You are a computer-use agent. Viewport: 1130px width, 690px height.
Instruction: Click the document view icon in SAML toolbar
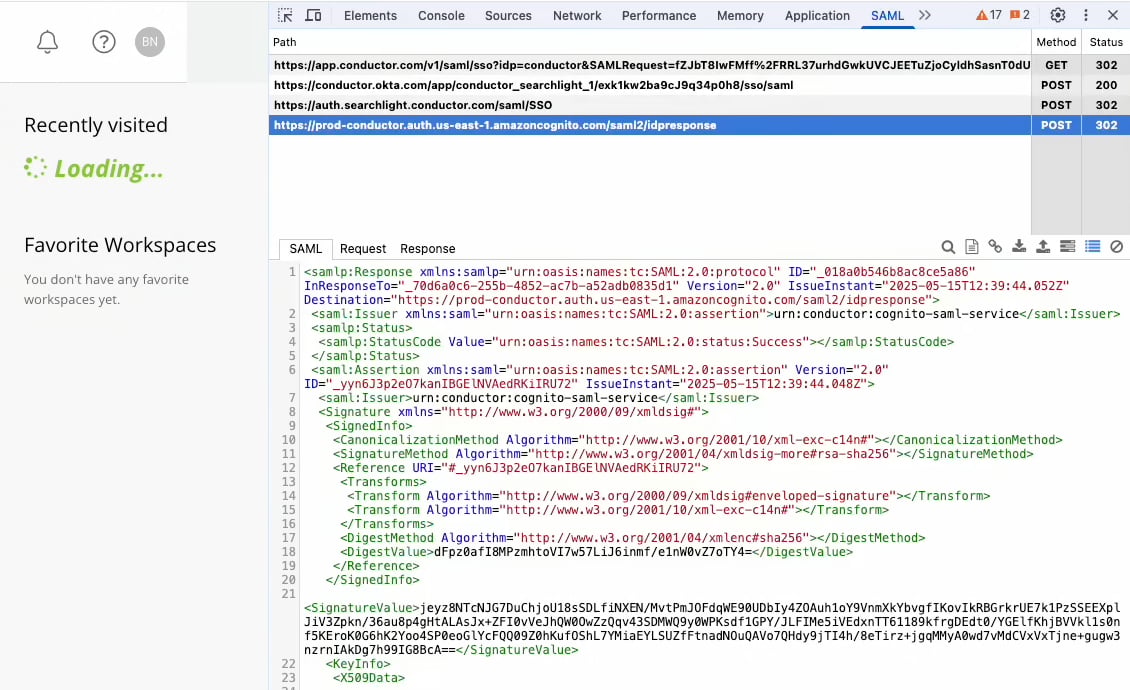coord(971,247)
